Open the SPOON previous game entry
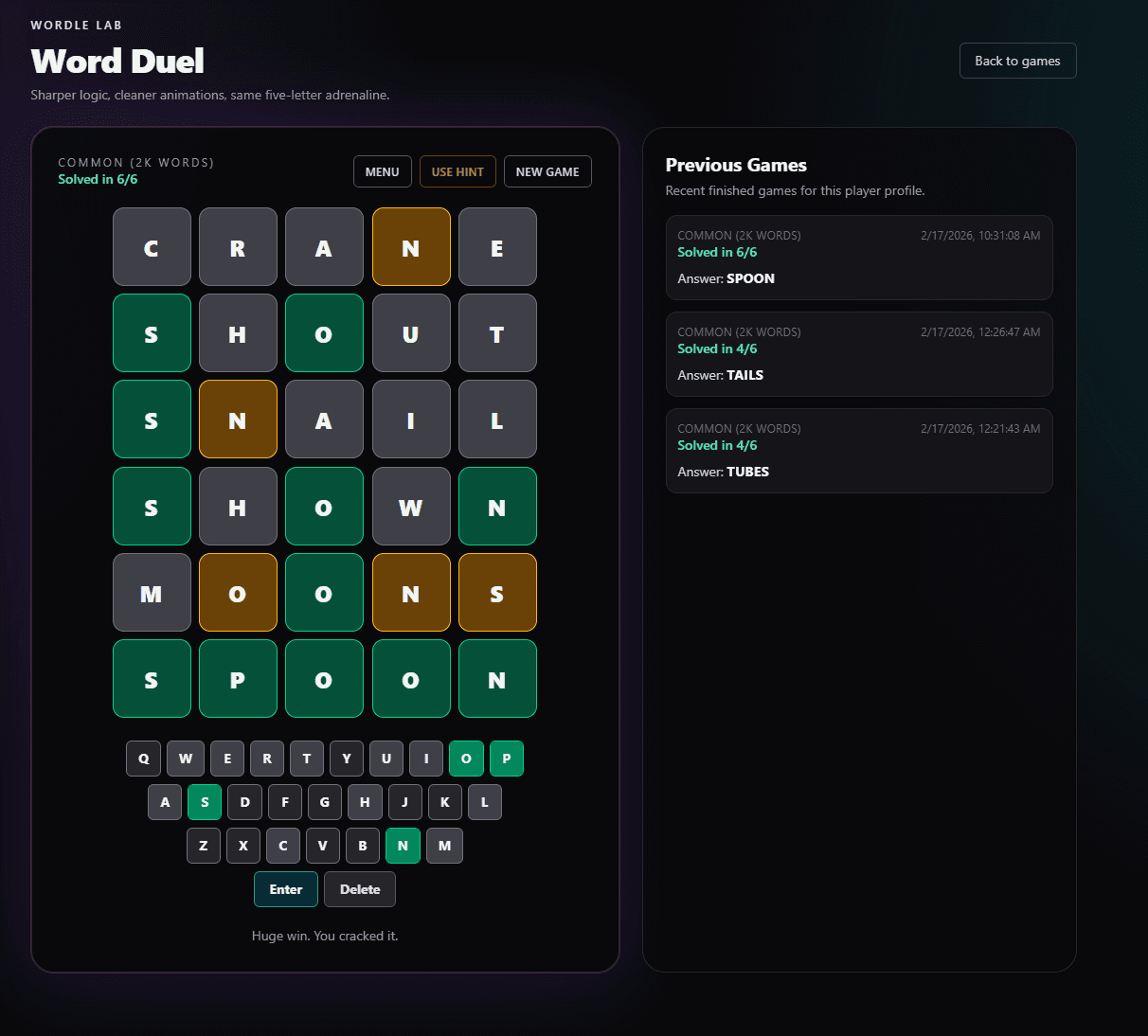The width and height of the screenshot is (1148, 1036). pyautogui.click(x=858, y=258)
